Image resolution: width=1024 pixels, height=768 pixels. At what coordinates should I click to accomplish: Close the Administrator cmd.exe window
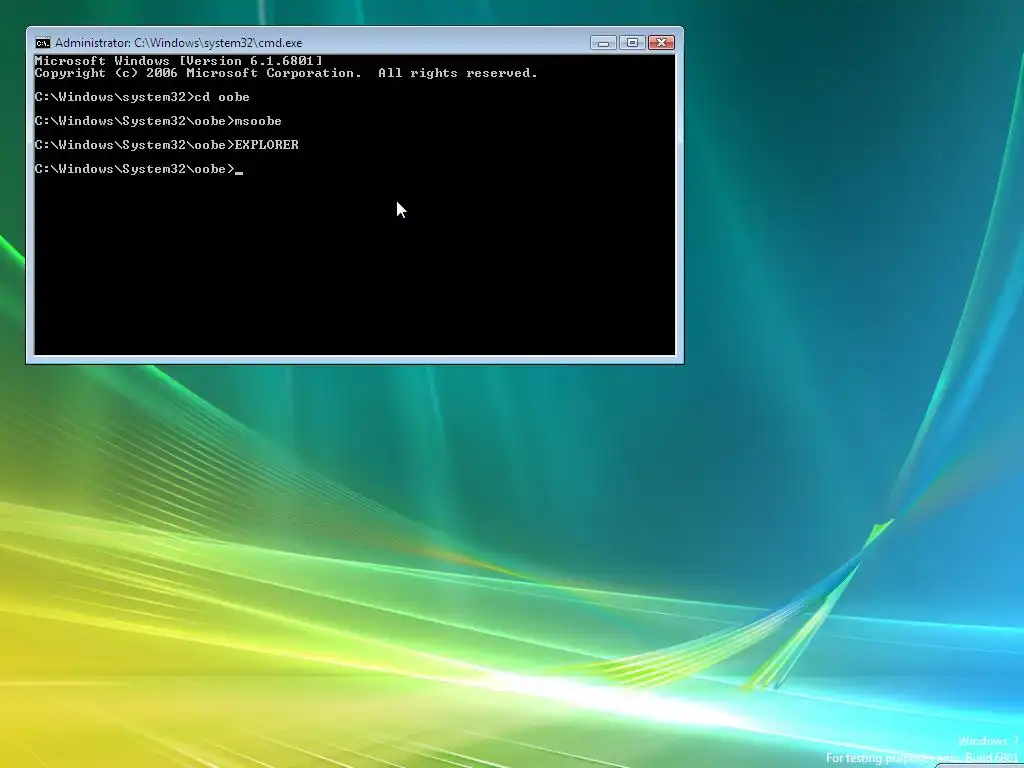661,42
